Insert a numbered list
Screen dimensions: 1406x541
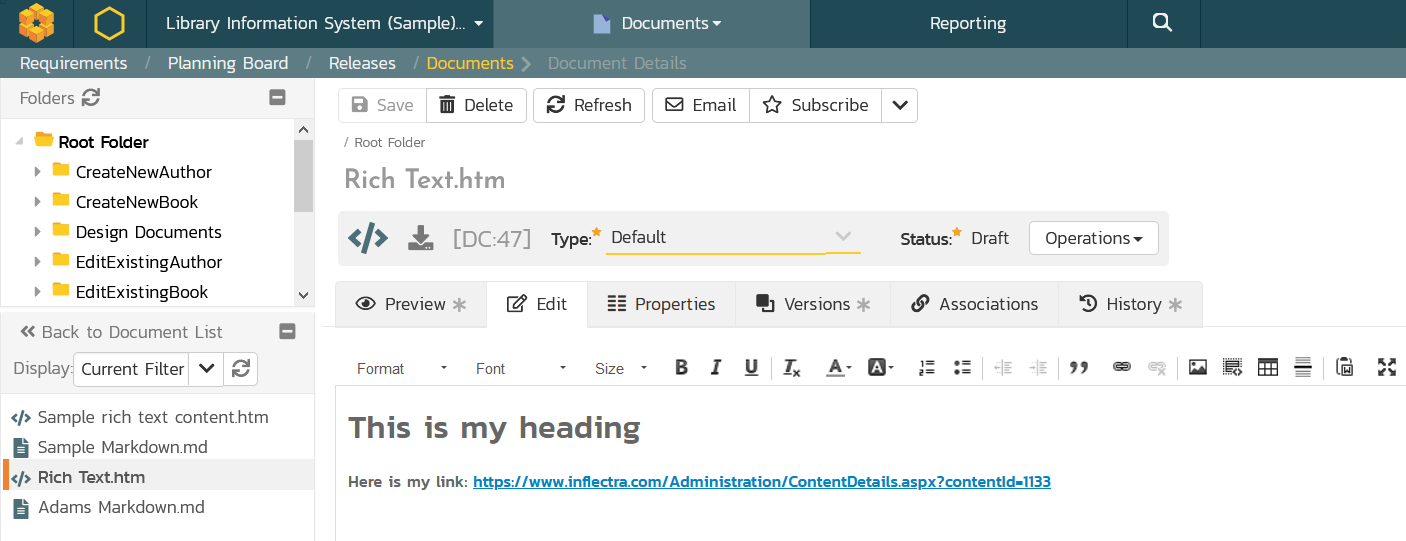[x=927, y=368]
